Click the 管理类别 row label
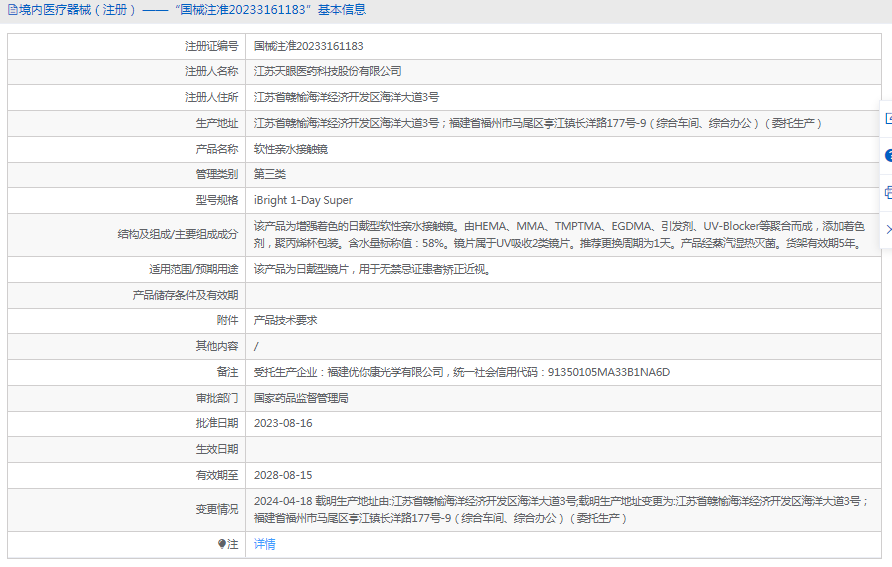Screen dimensions: 892x567 [x=217, y=174]
